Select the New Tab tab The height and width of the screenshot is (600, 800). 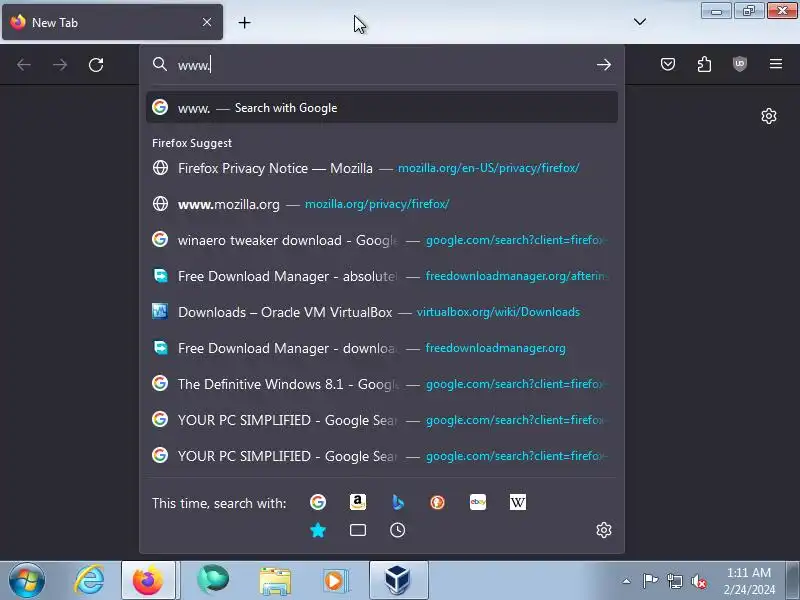pos(112,22)
